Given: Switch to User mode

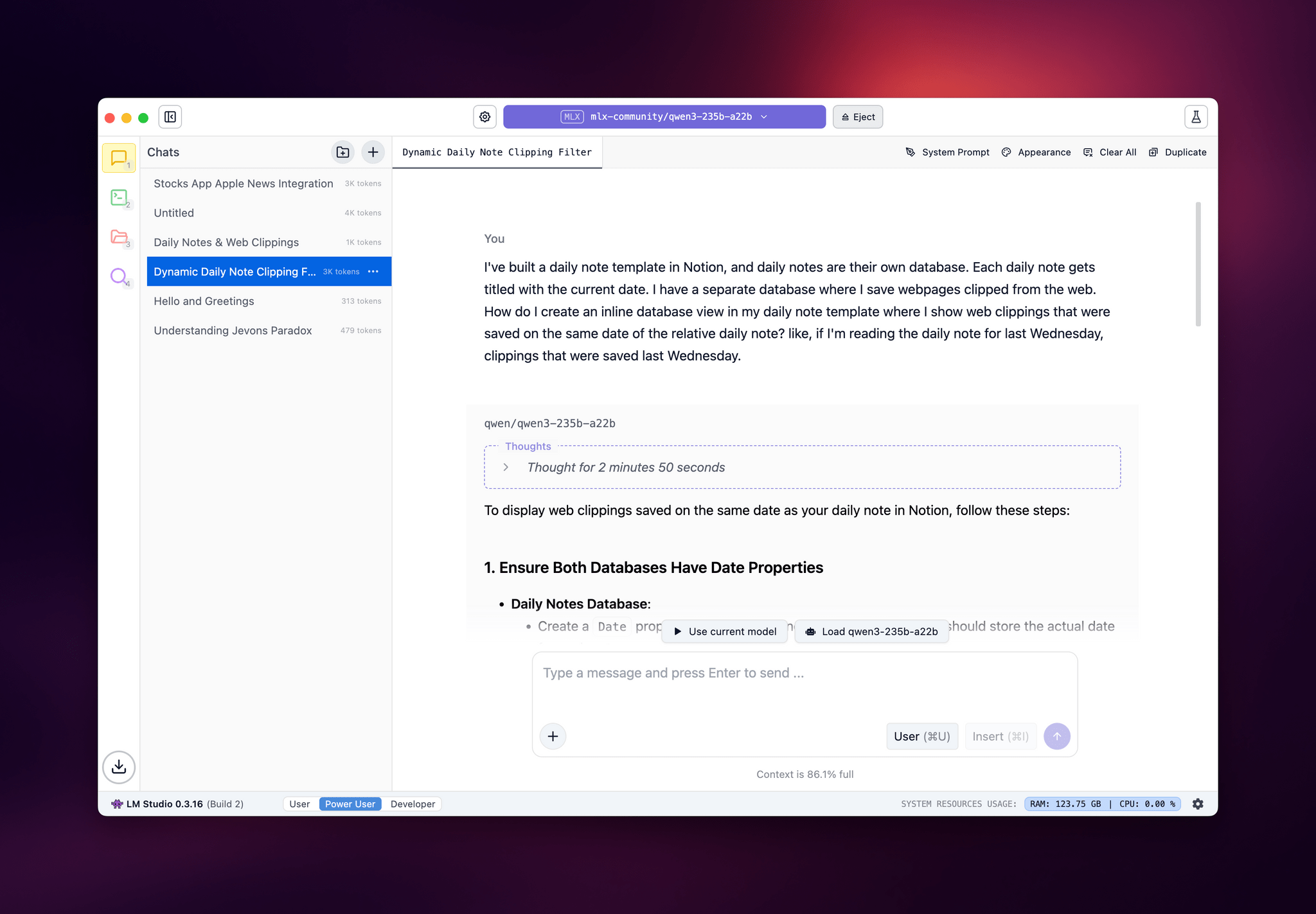Looking at the screenshot, I should tap(299, 804).
